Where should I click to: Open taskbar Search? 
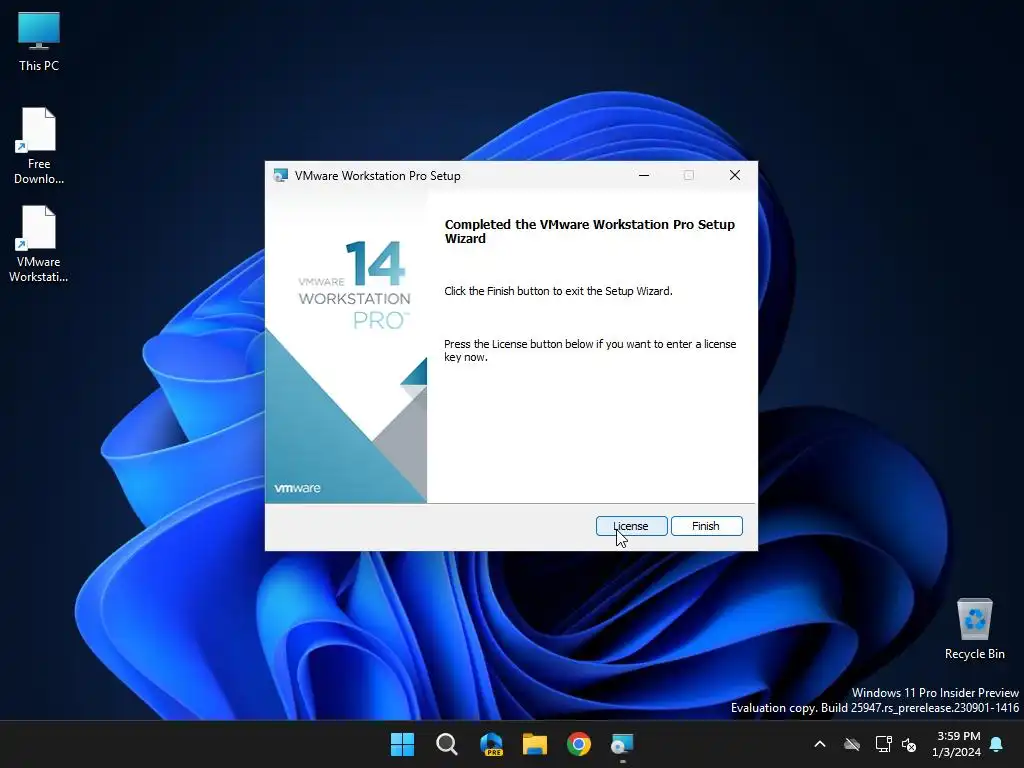pos(447,744)
